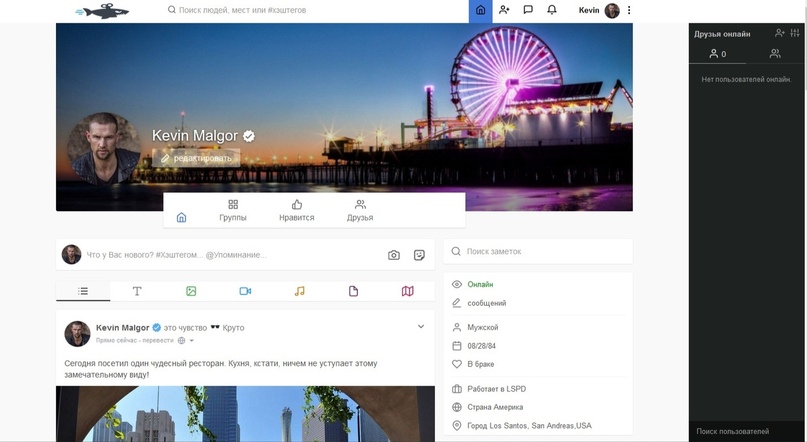
Task: Filter posts by files
Action: click(354, 291)
